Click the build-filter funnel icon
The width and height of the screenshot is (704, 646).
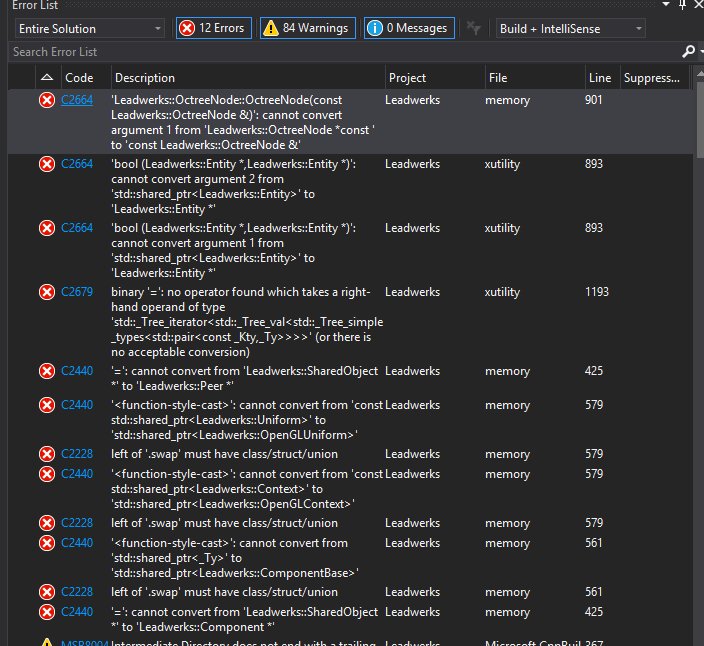click(x=474, y=28)
